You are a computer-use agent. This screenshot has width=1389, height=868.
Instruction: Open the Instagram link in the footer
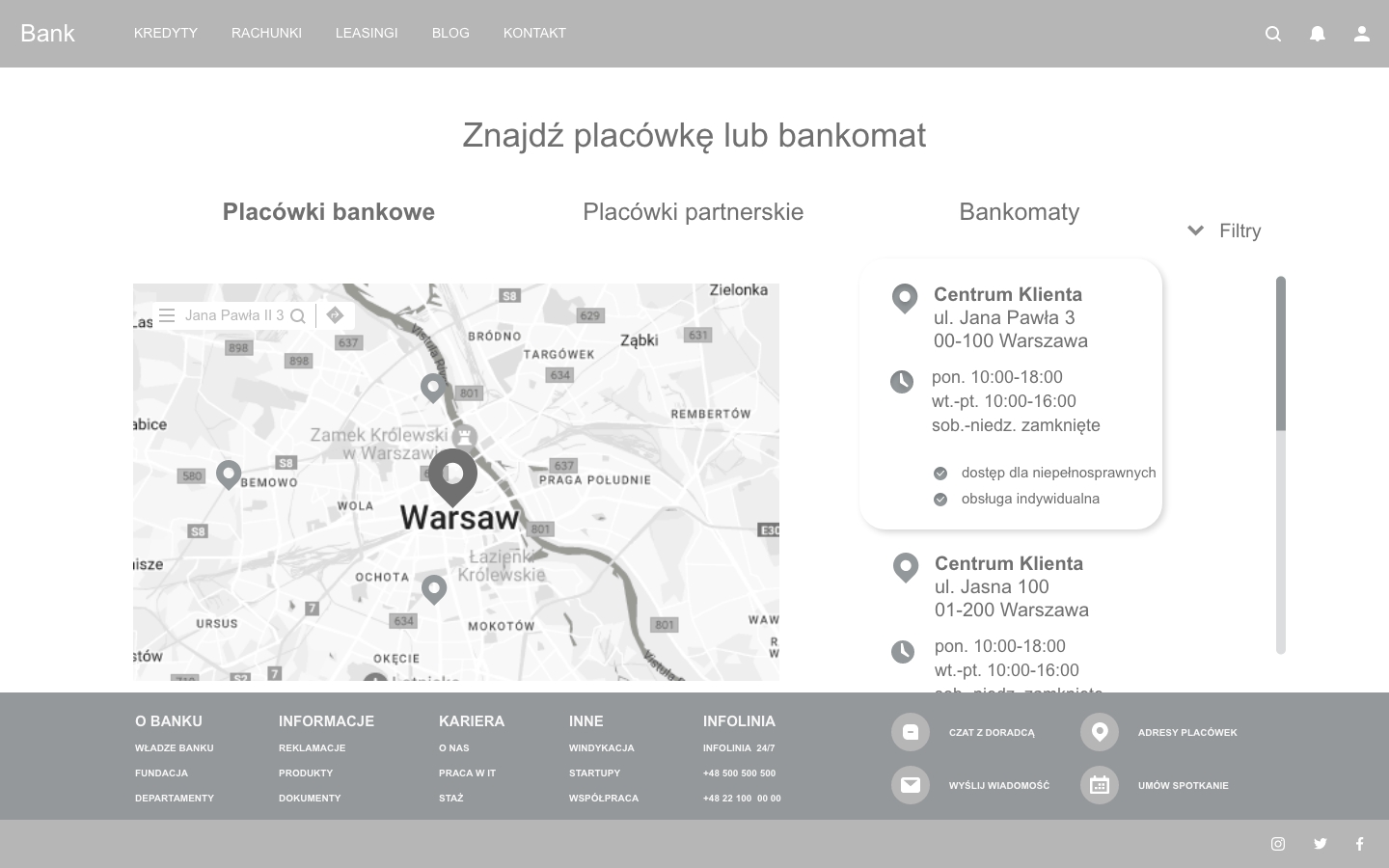tap(1278, 844)
